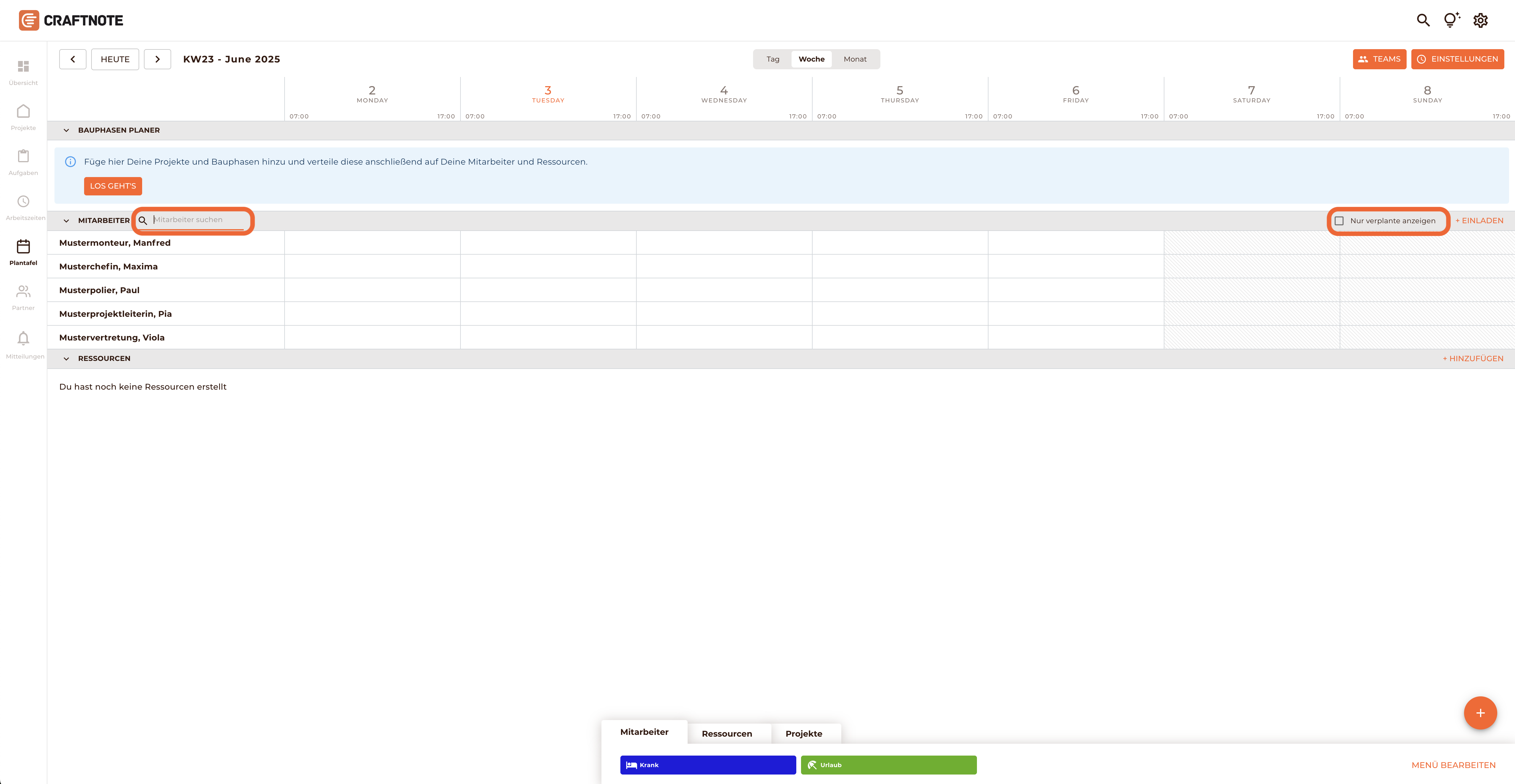The image size is (1515, 784).
Task: Select the Projekte bottom tab
Action: click(x=804, y=734)
